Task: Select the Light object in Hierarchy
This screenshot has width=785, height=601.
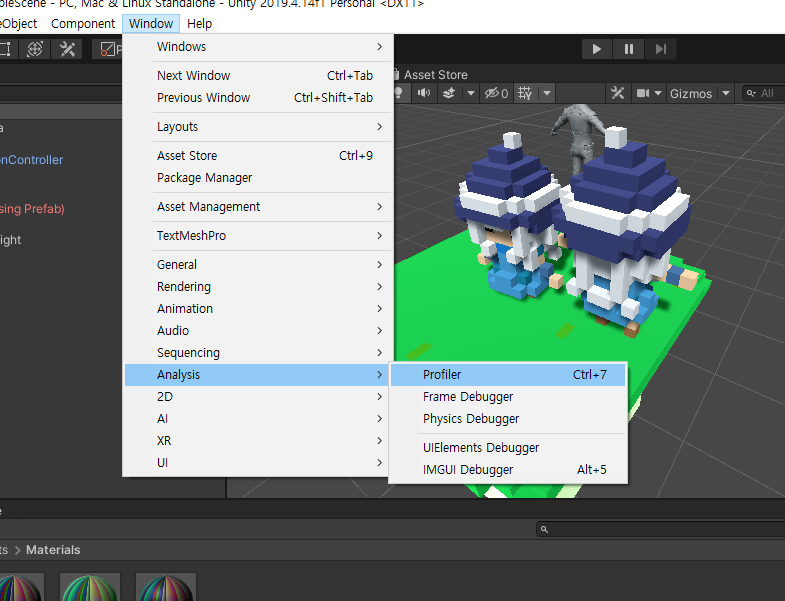Action: click(x=11, y=240)
